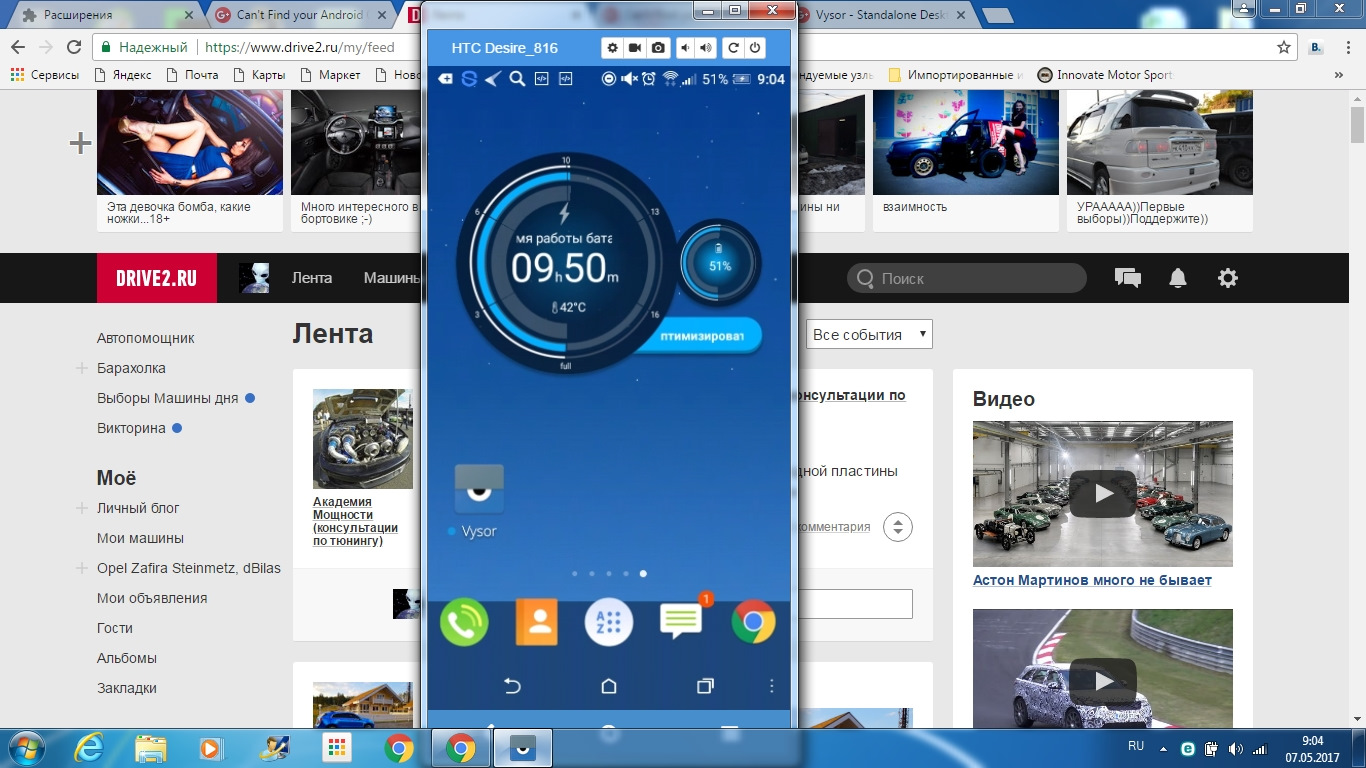Rotate the device screen in Vysor
This screenshot has width=1366, height=768.
tap(733, 48)
